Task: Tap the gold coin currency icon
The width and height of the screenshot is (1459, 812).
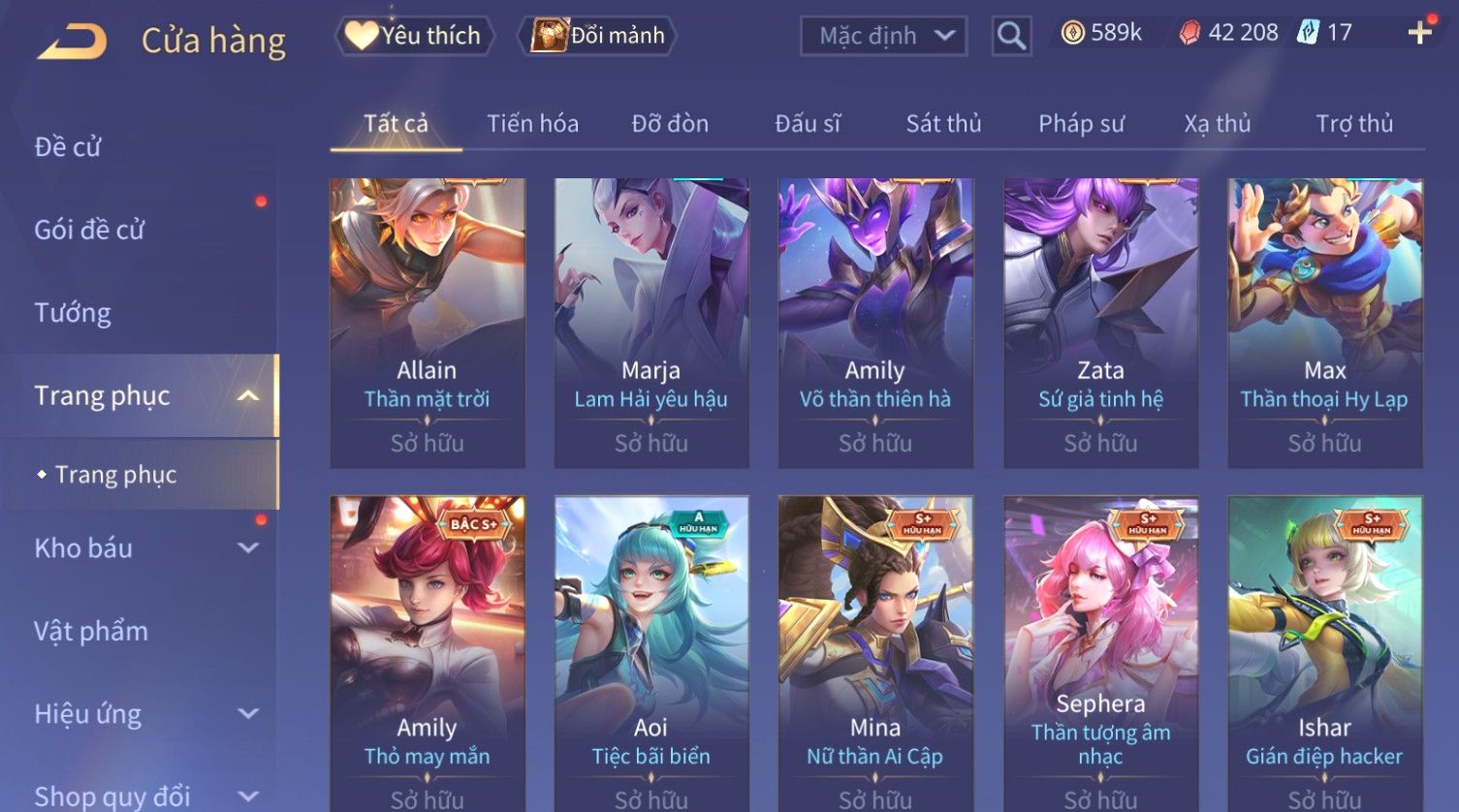Action: pyautogui.click(x=1072, y=33)
